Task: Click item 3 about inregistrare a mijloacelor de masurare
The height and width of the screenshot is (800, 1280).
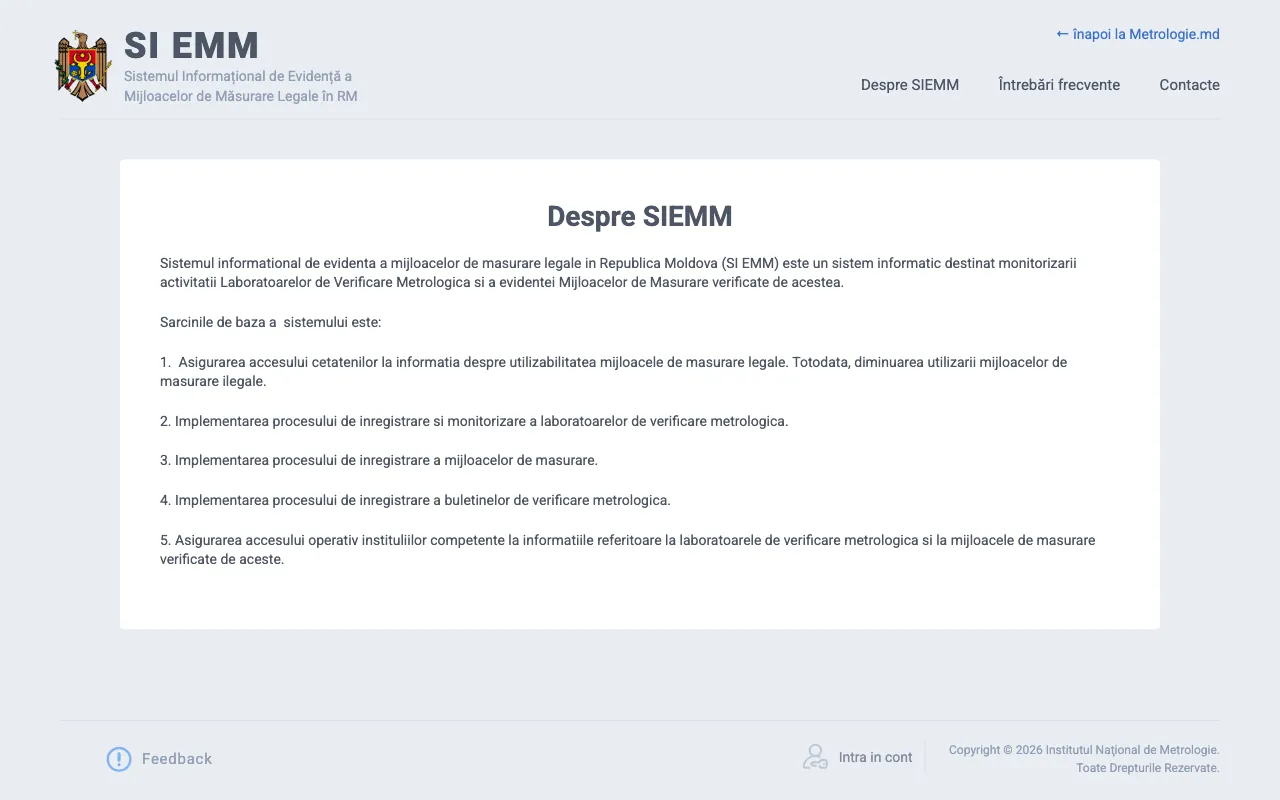Action: 379,460
